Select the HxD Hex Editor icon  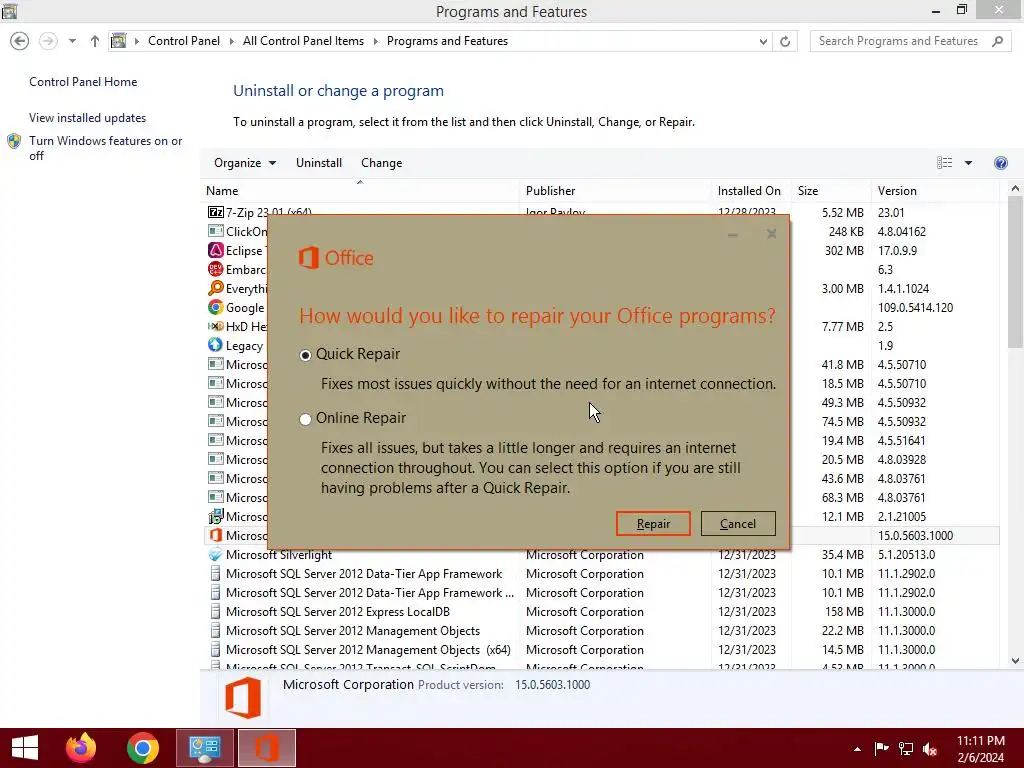click(216, 326)
